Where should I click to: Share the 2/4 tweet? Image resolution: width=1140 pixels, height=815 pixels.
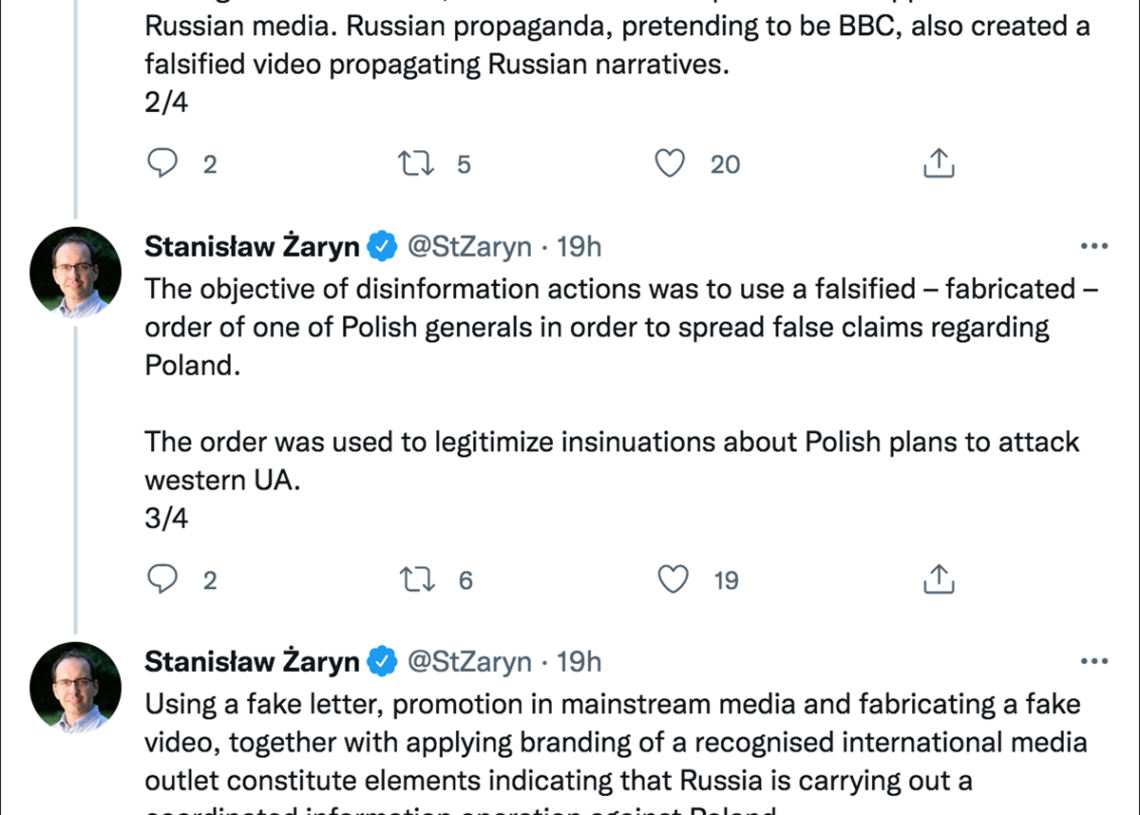pyautogui.click(x=939, y=164)
